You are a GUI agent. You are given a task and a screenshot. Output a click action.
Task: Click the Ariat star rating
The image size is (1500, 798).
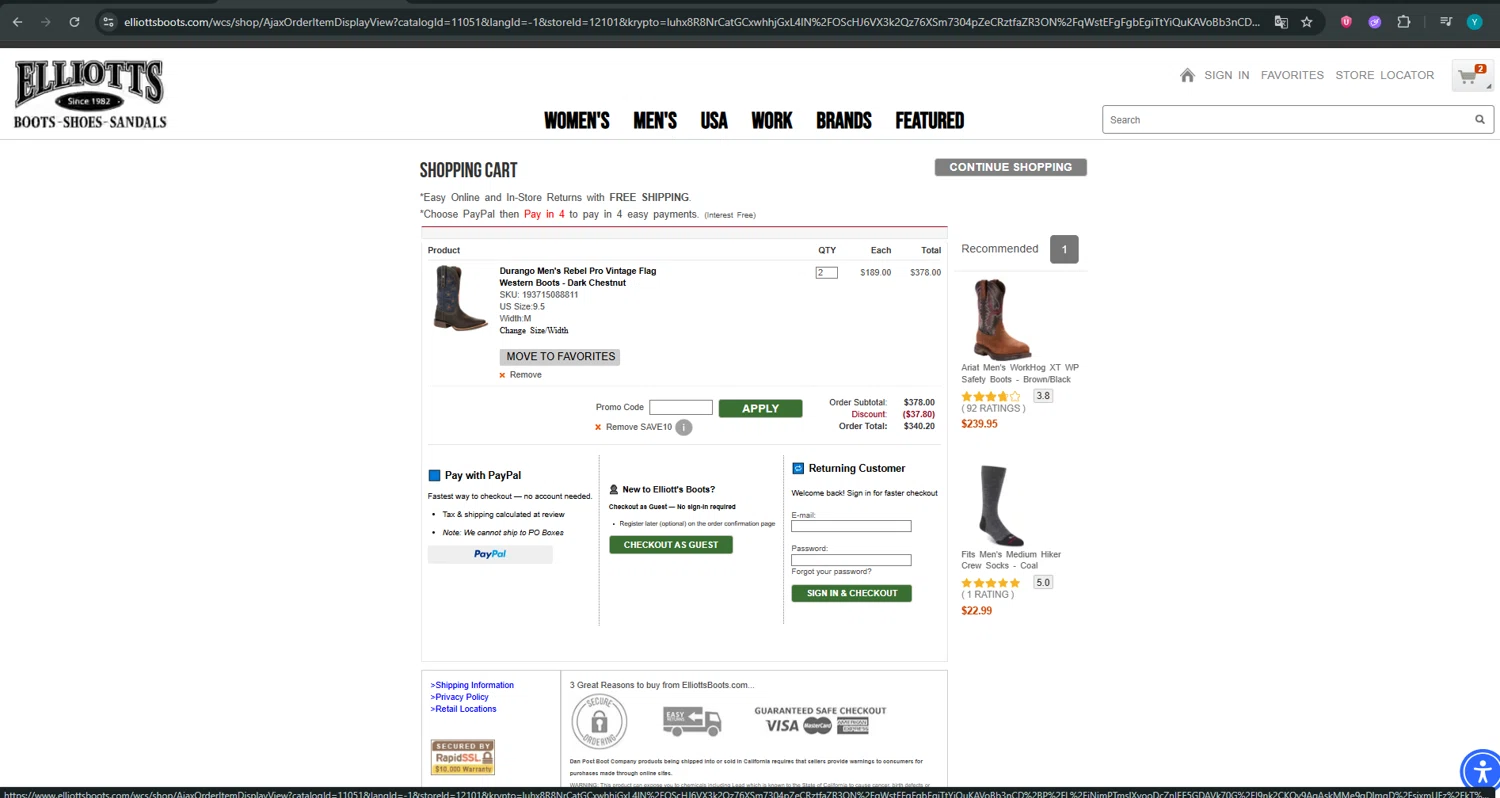pyautogui.click(x=991, y=396)
